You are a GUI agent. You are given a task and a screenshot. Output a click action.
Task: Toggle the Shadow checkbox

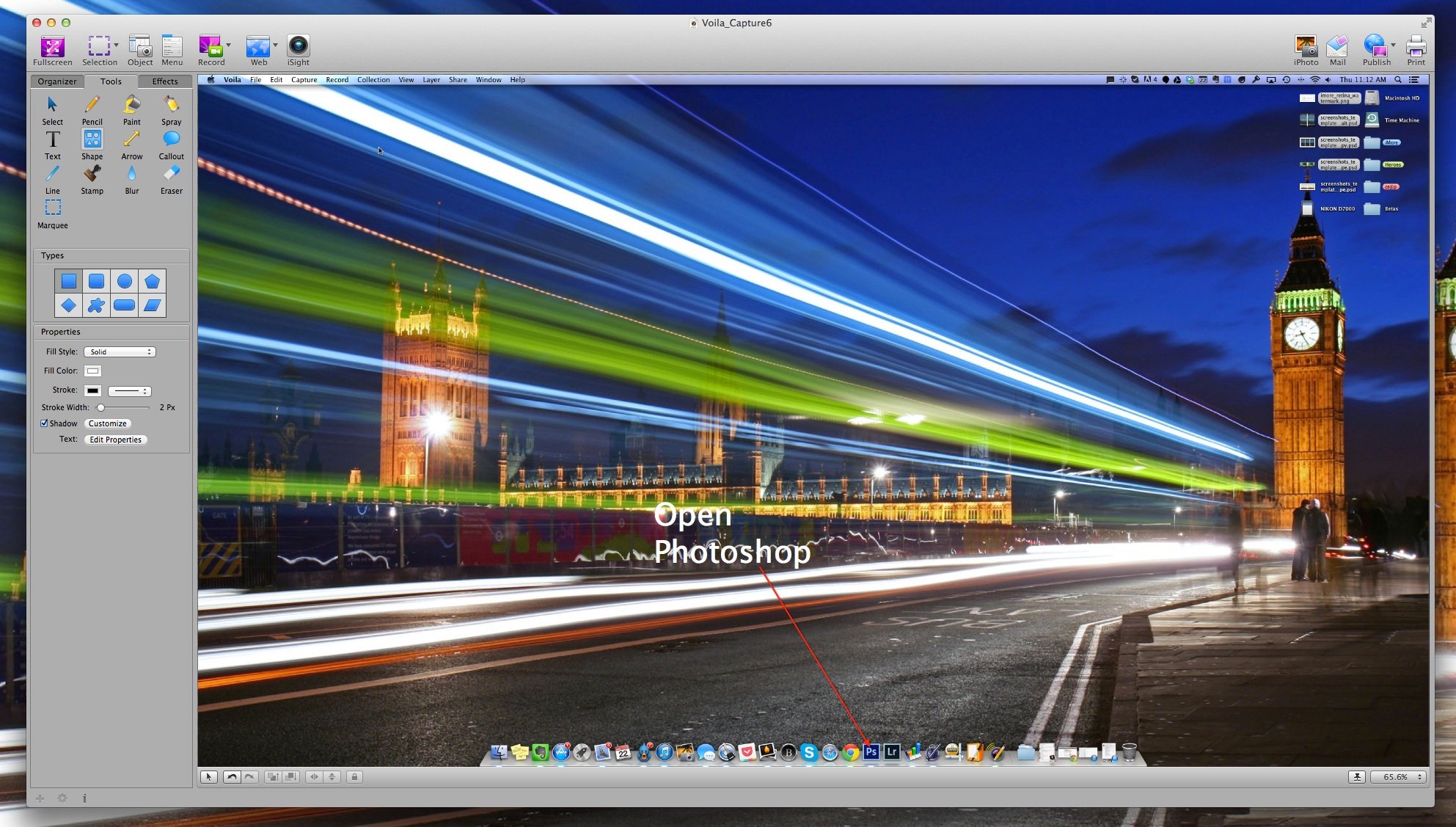click(44, 423)
